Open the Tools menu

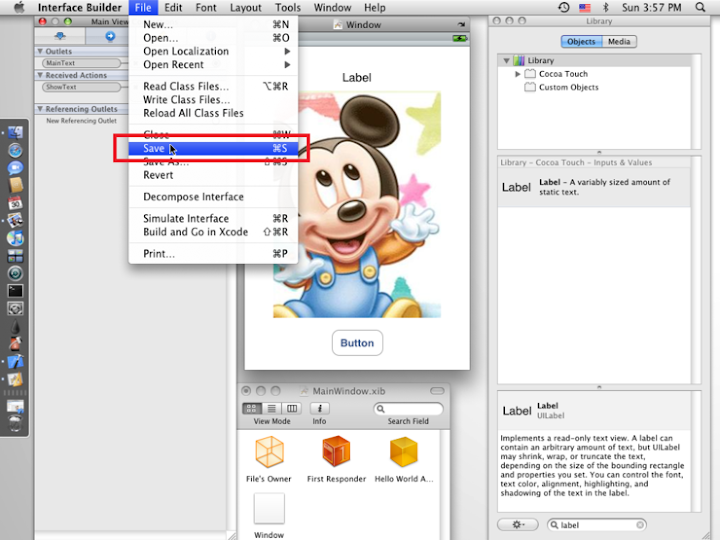tap(288, 7)
